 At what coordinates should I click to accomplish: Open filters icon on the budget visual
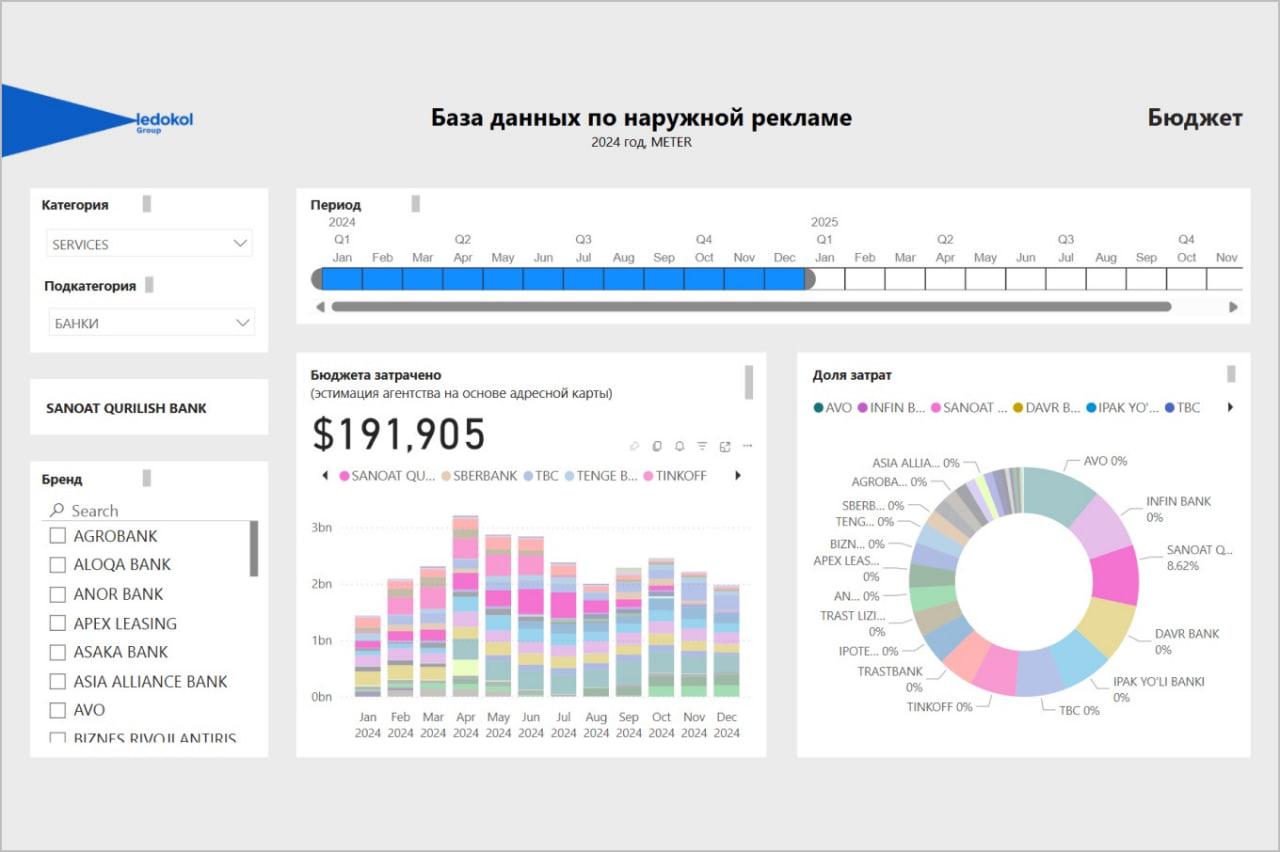[702, 446]
